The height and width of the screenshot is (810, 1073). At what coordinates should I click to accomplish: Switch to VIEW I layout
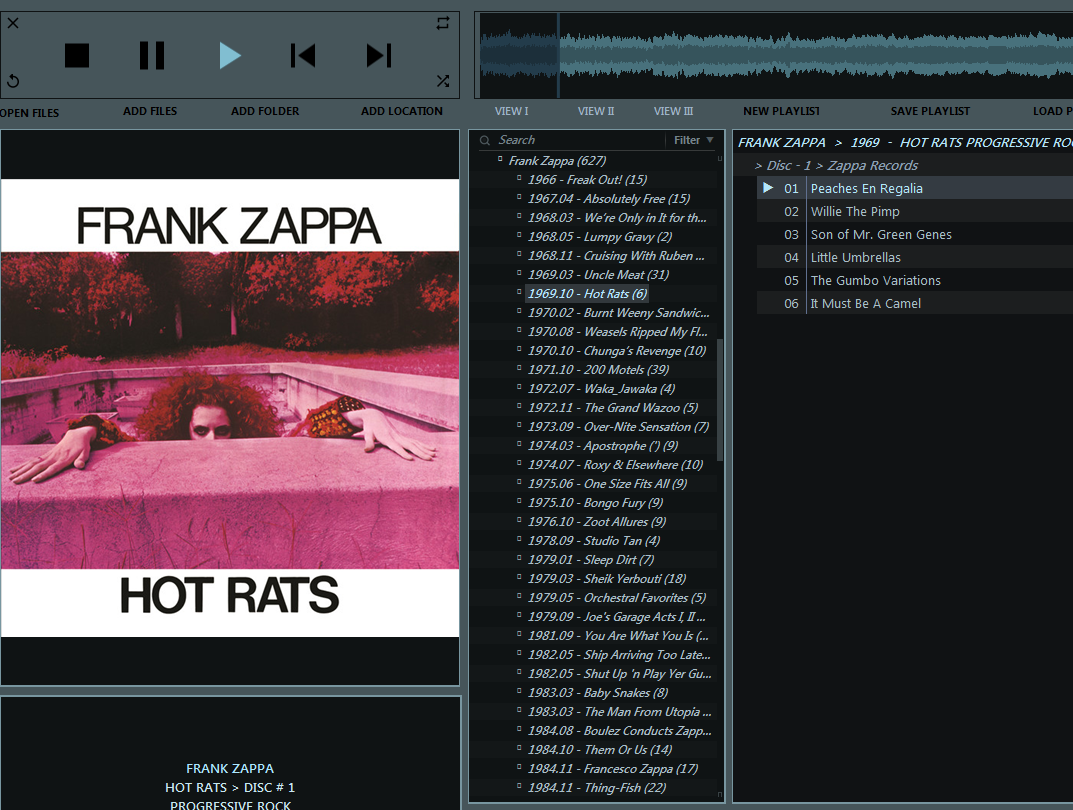click(512, 111)
